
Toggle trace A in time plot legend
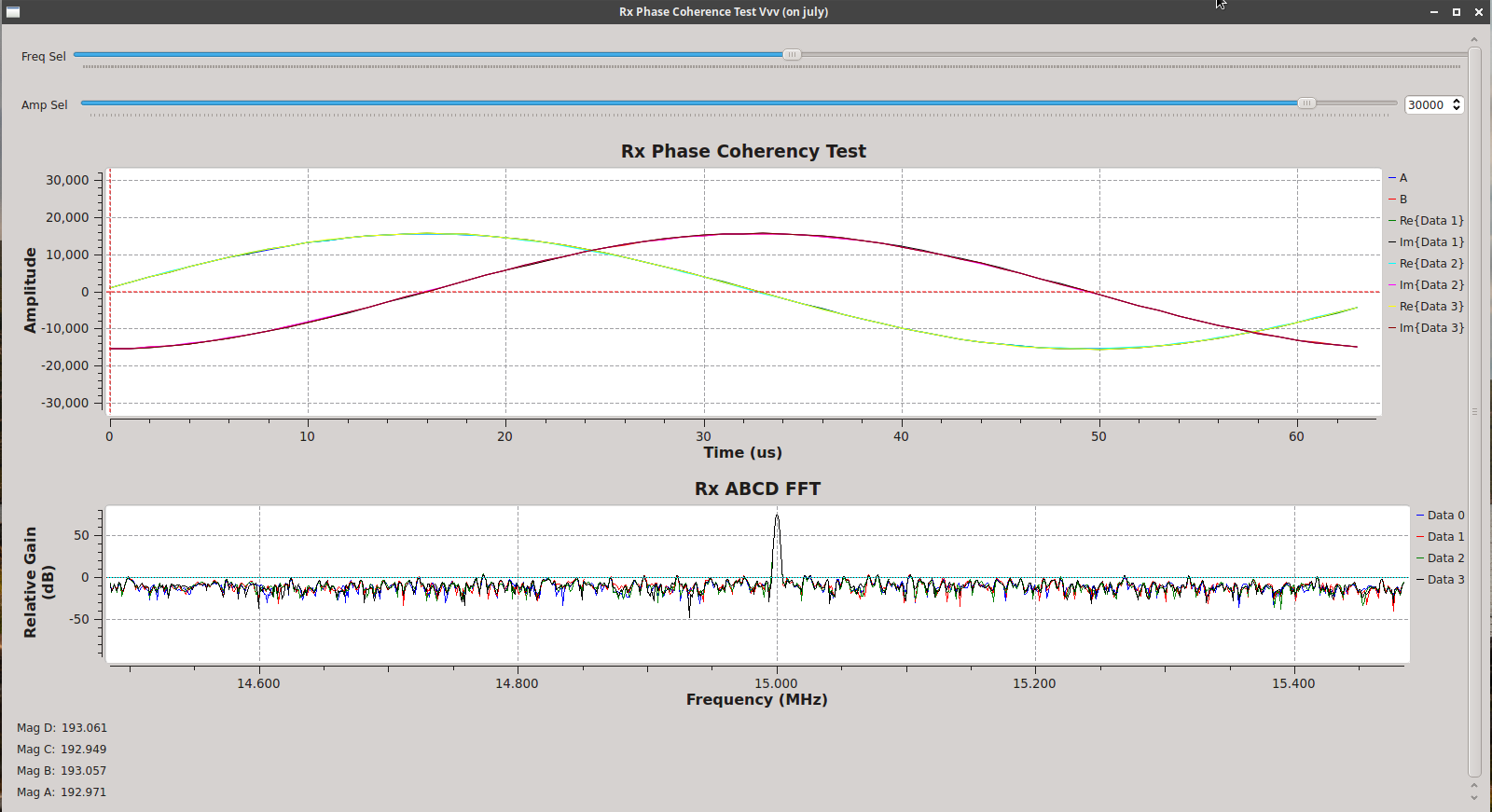[x=1402, y=178]
